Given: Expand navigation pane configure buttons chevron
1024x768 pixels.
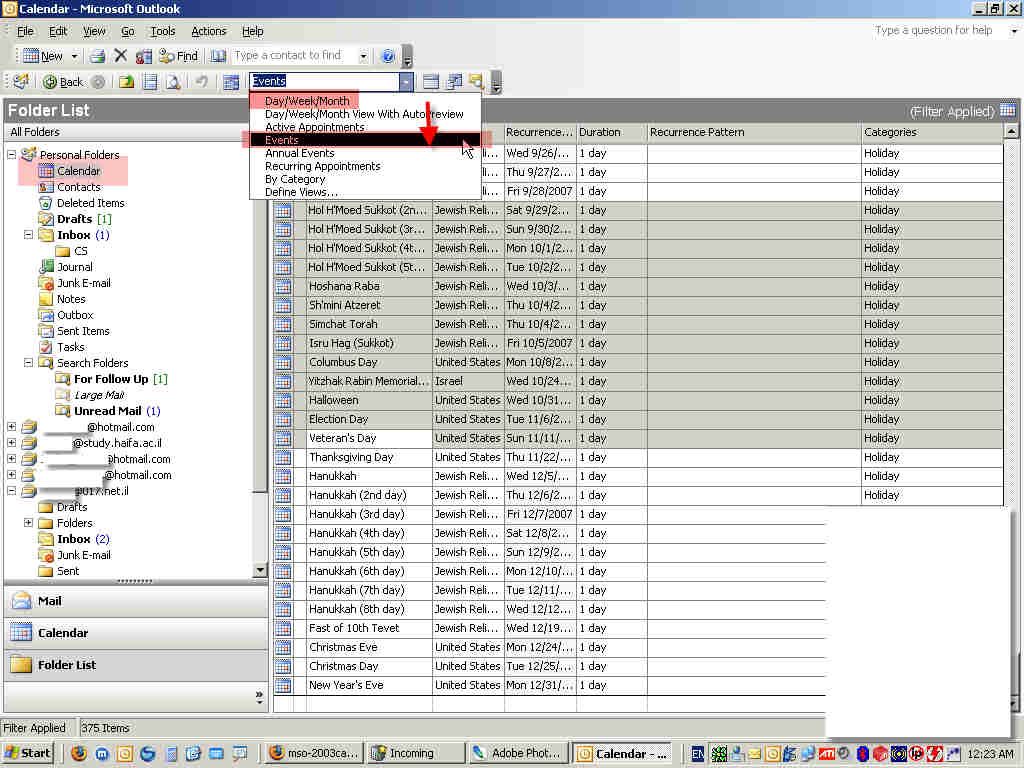Looking at the screenshot, I should tap(259, 696).
